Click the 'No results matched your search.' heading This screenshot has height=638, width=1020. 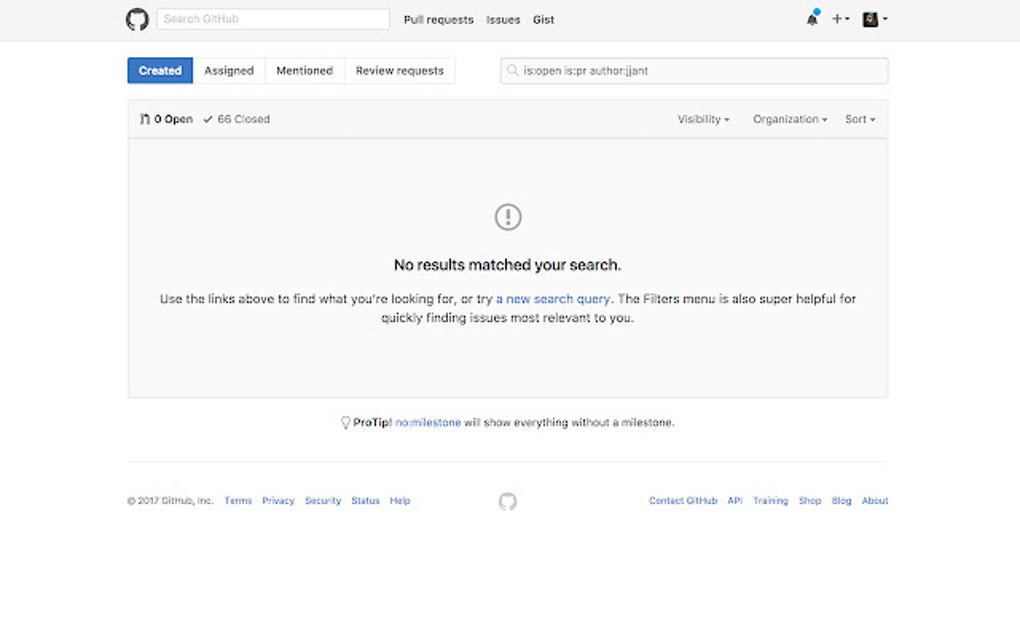coord(507,265)
